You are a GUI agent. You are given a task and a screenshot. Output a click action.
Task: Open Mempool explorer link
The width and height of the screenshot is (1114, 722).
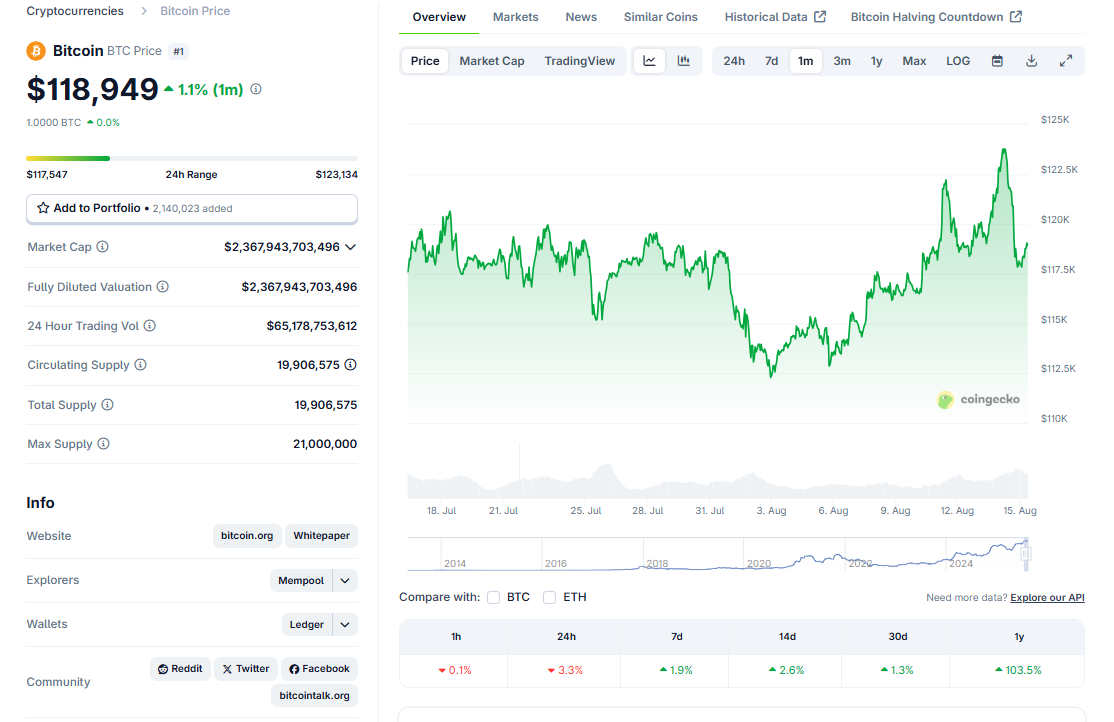coord(301,581)
